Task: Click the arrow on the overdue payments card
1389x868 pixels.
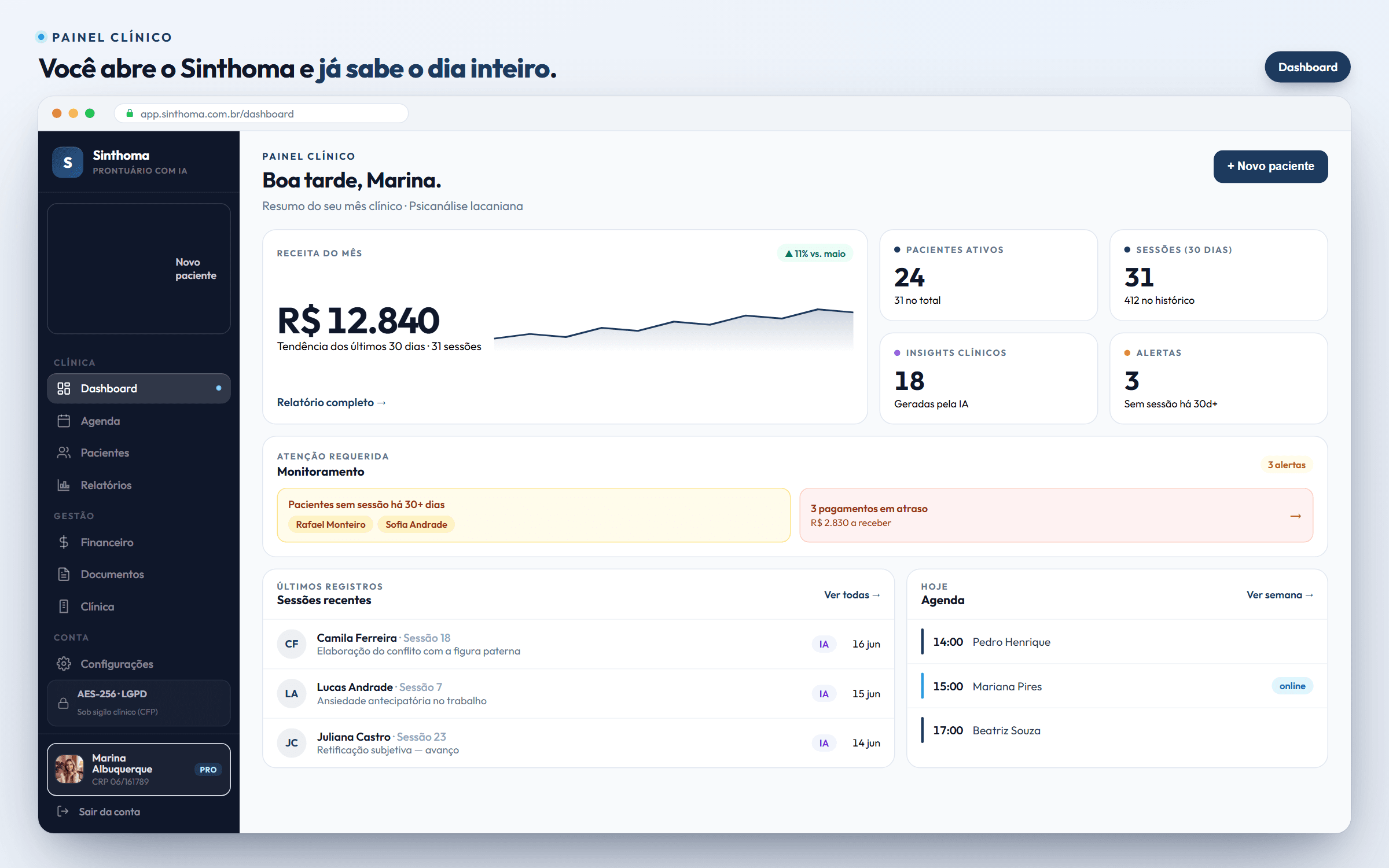Action: [x=1296, y=516]
